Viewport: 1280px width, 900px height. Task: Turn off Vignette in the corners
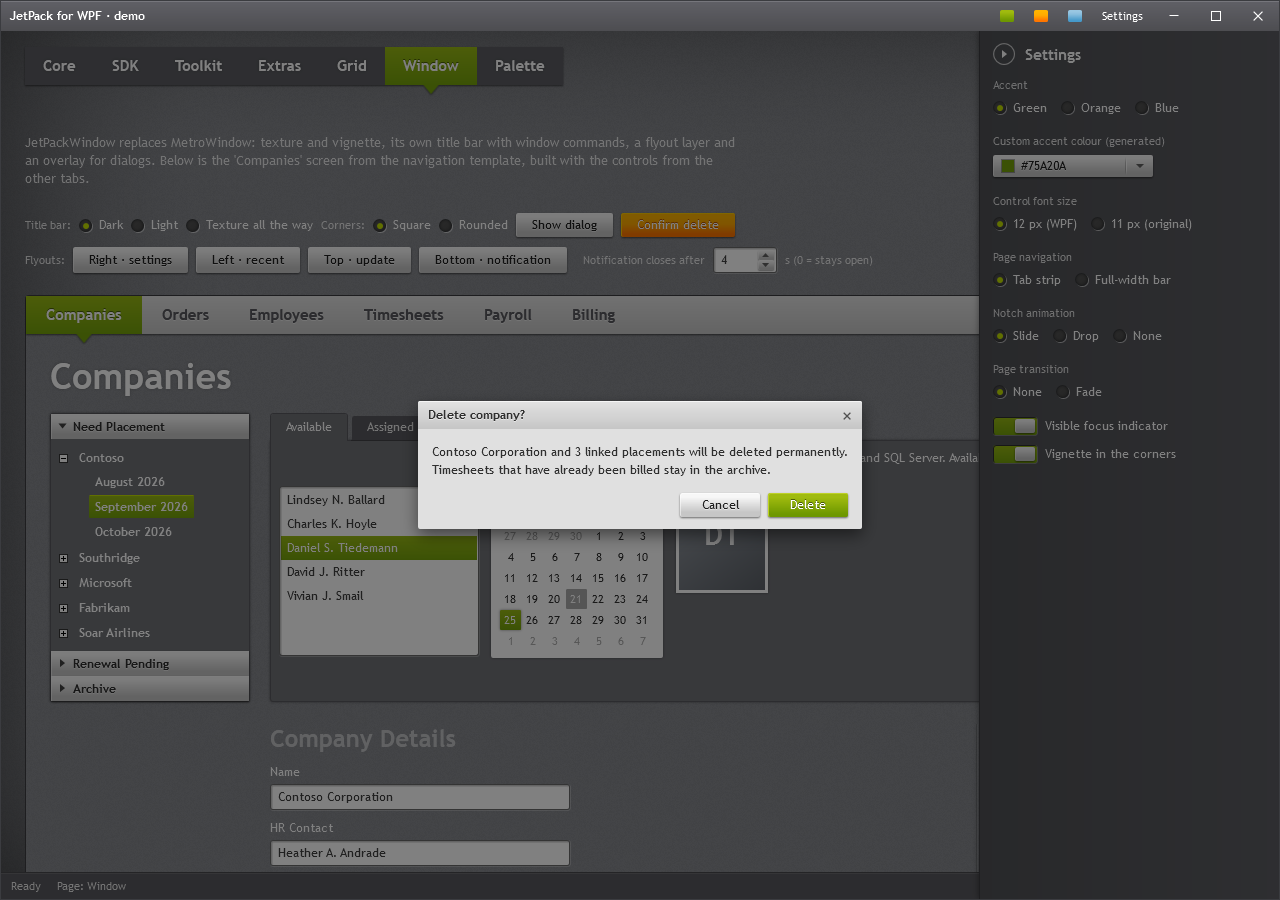(1015, 454)
